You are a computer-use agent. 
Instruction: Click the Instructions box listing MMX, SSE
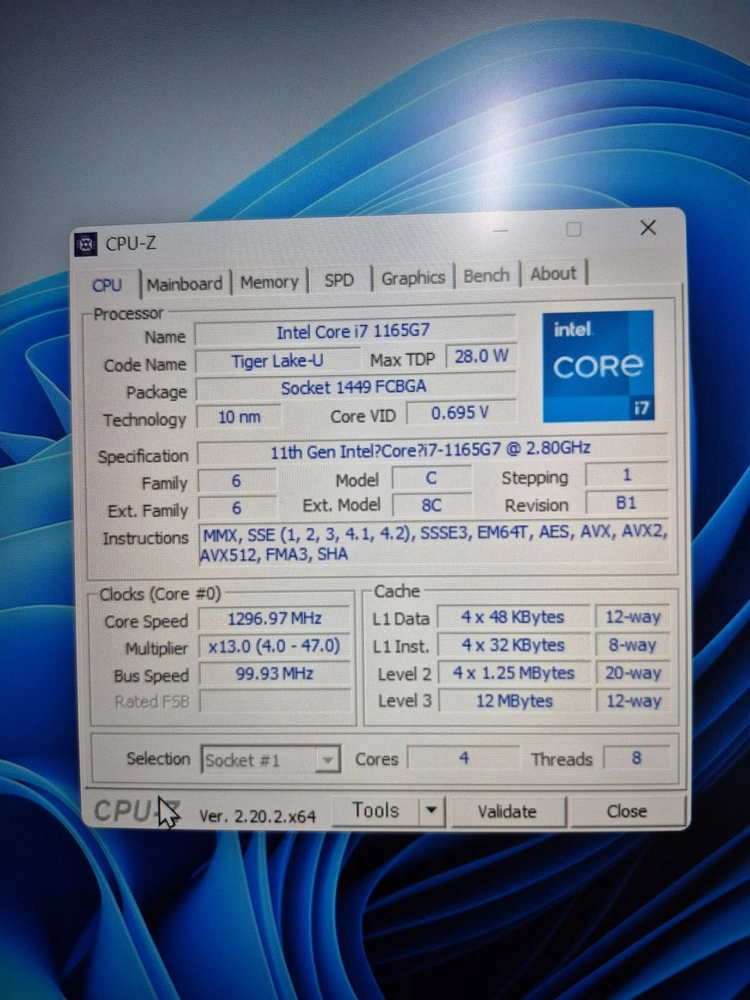click(x=434, y=543)
